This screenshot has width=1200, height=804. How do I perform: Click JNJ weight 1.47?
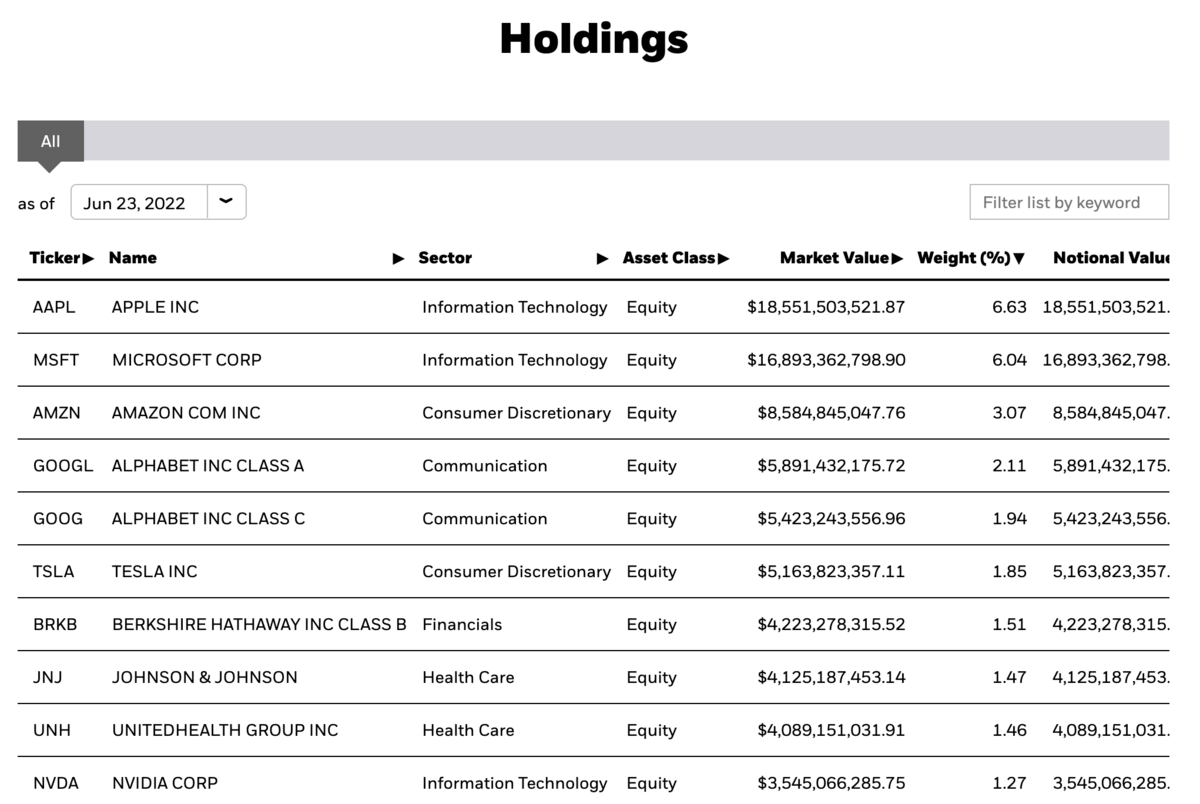pos(1010,678)
